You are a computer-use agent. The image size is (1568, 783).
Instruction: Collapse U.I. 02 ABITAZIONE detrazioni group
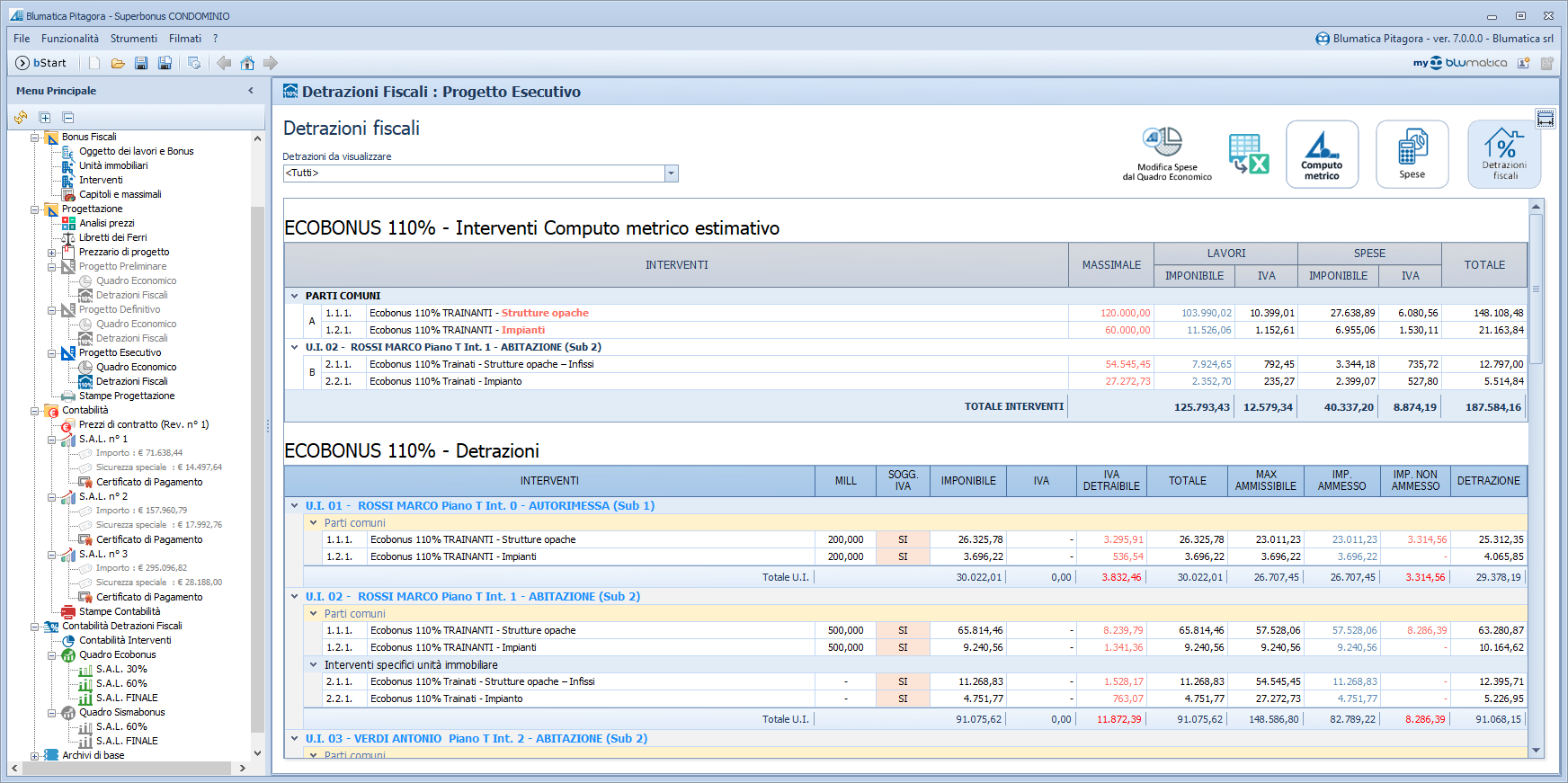coord(294,597)
